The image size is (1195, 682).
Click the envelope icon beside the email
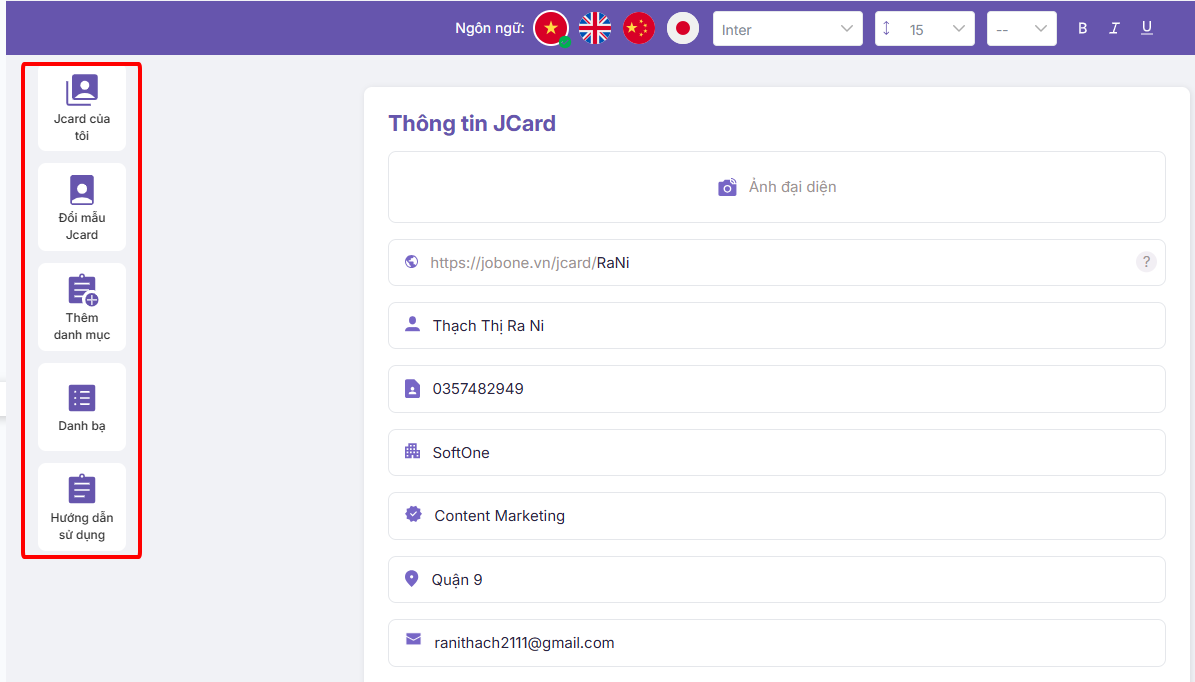point(413,639)
